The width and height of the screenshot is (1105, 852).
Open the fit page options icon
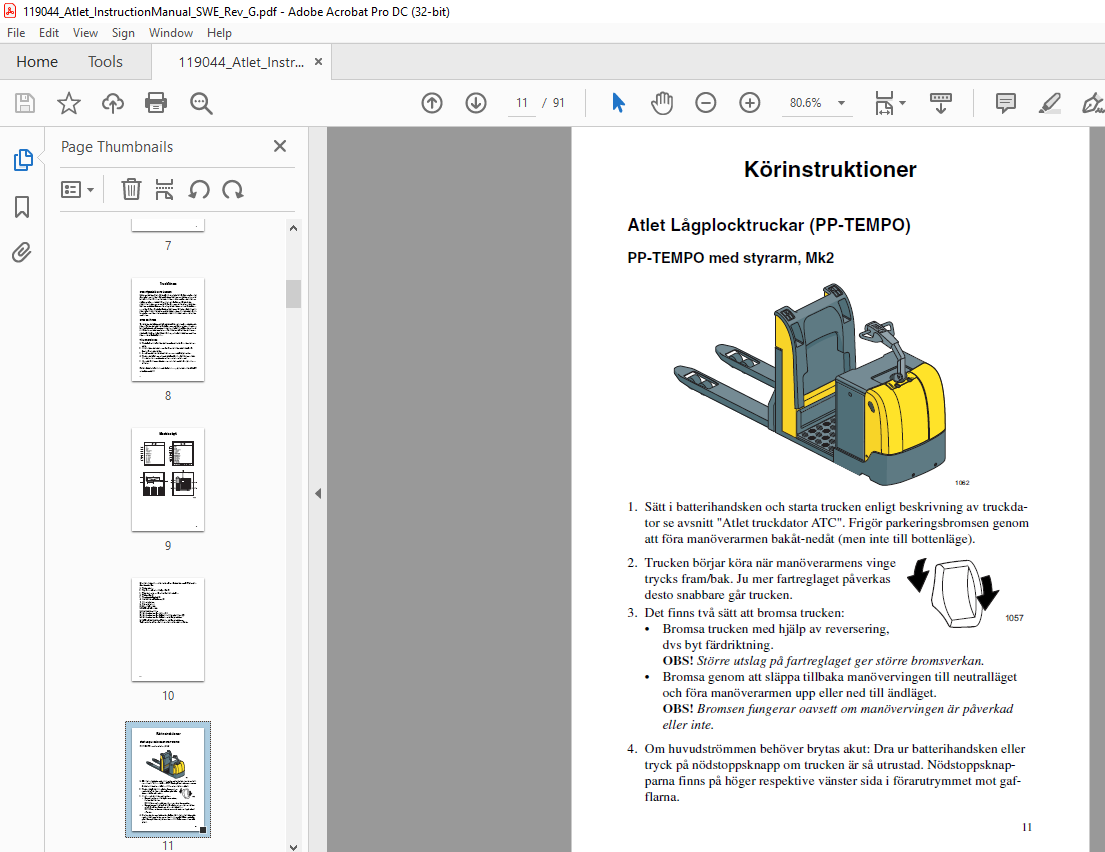[x=889, y=103]
